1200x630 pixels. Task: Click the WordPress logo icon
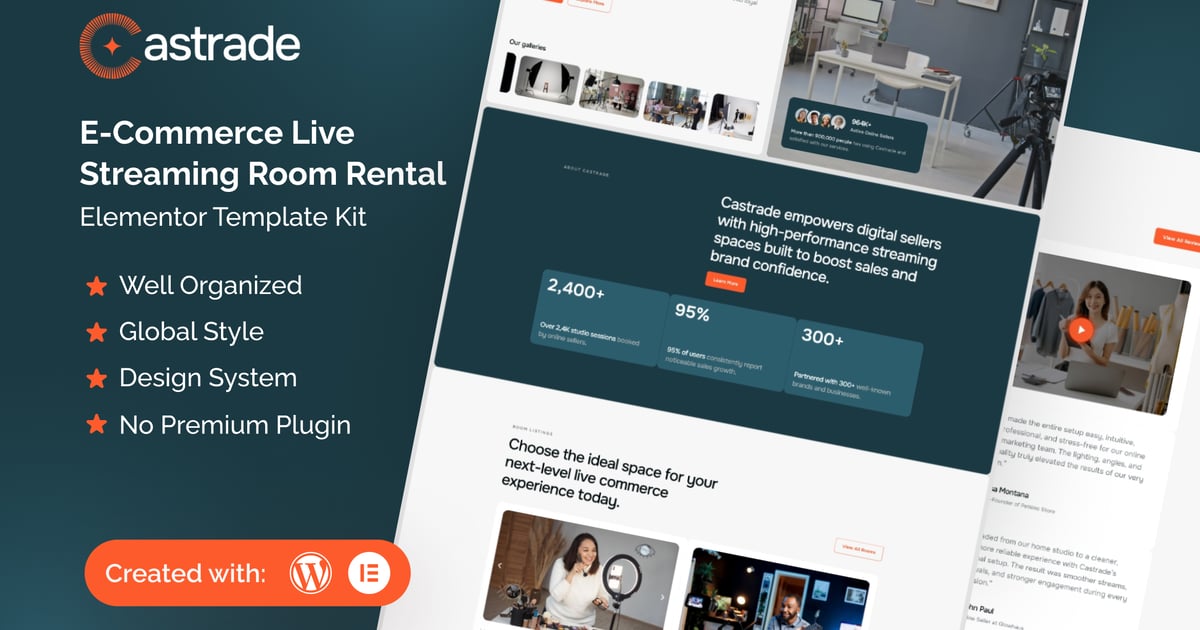(x=310, y=574)
